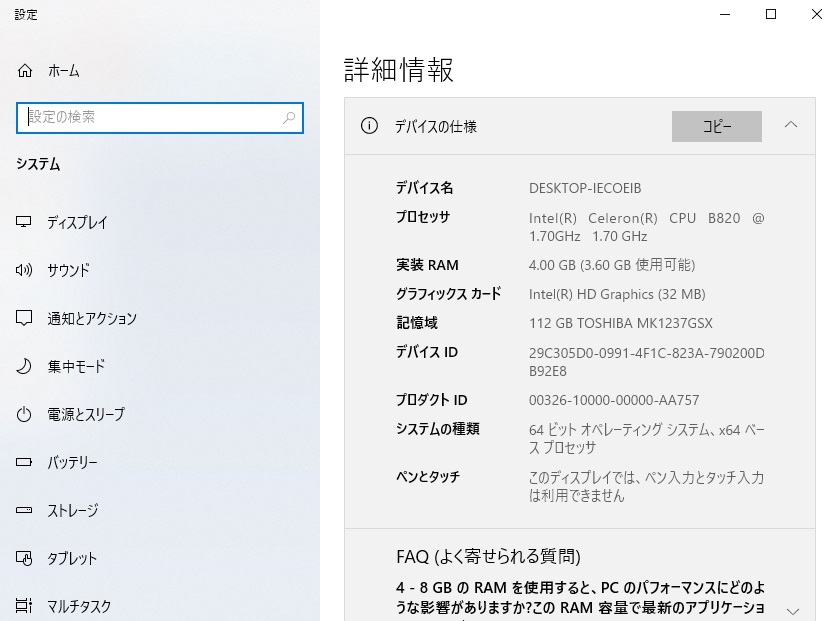Click the notifications speech bubble icon
The image size is (833, 621).
click(x=24, y=318)
